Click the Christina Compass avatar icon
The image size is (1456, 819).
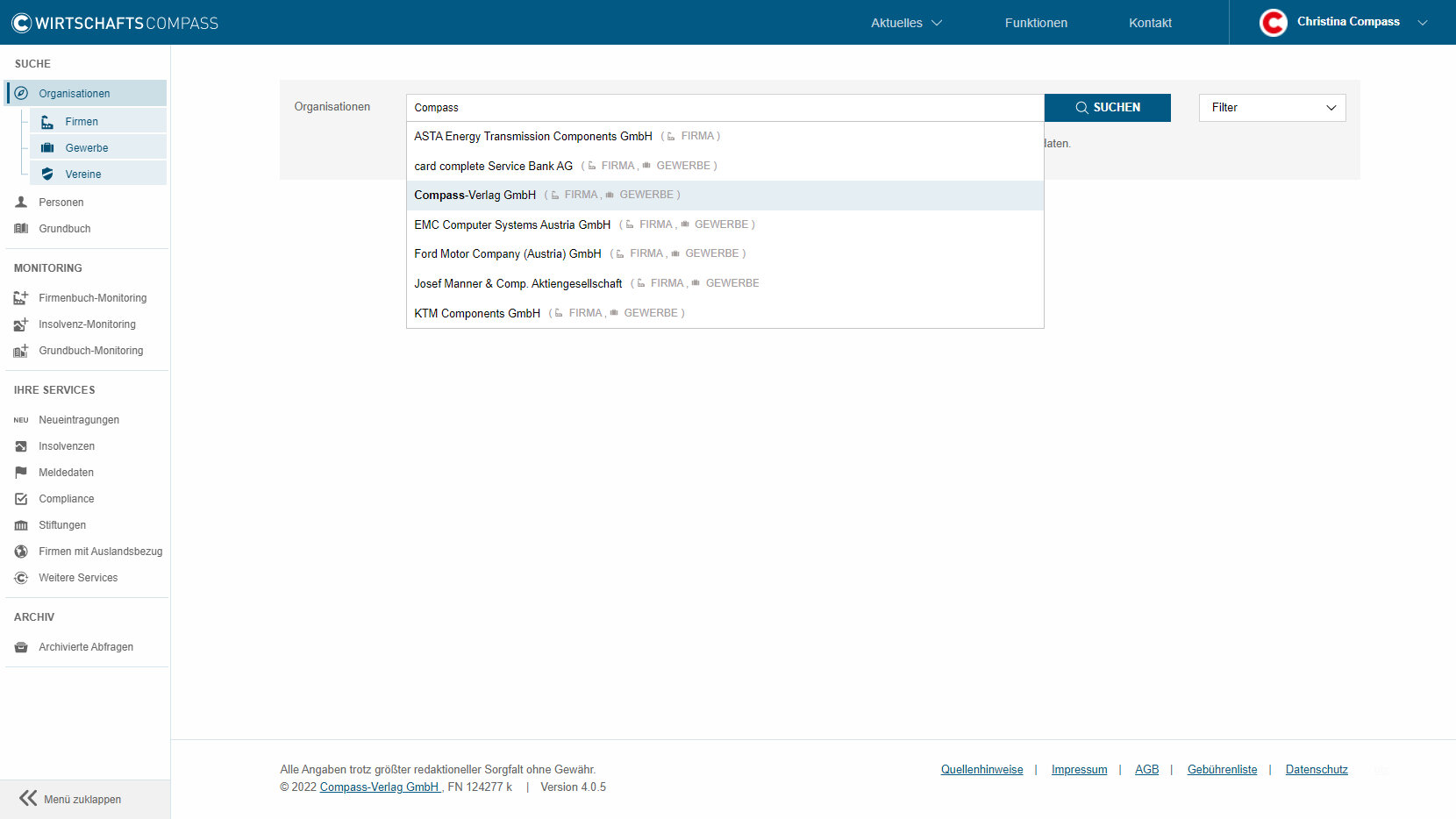[x=1274, y=23]
